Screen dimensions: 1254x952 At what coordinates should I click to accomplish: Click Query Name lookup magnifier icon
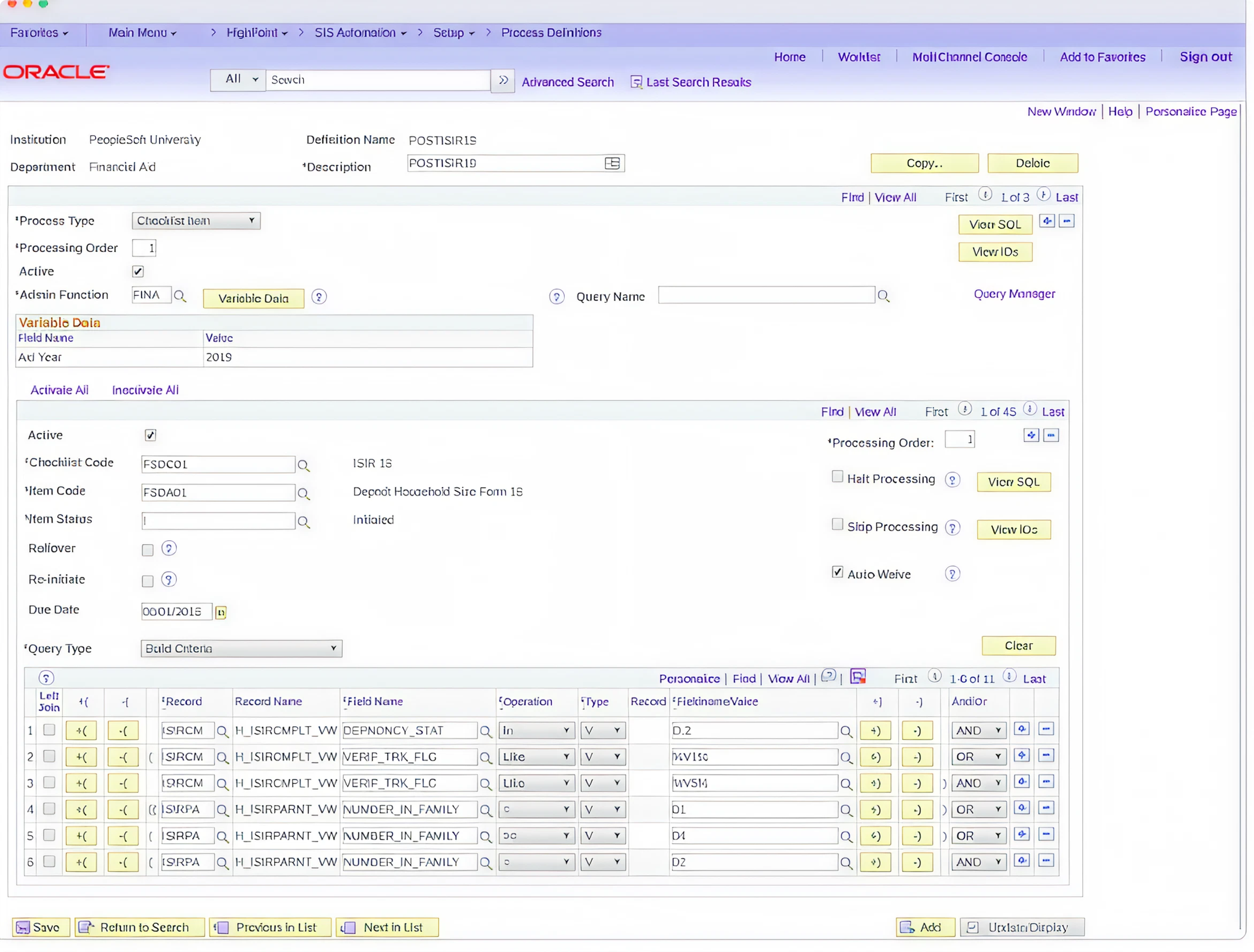pos(883,296)
